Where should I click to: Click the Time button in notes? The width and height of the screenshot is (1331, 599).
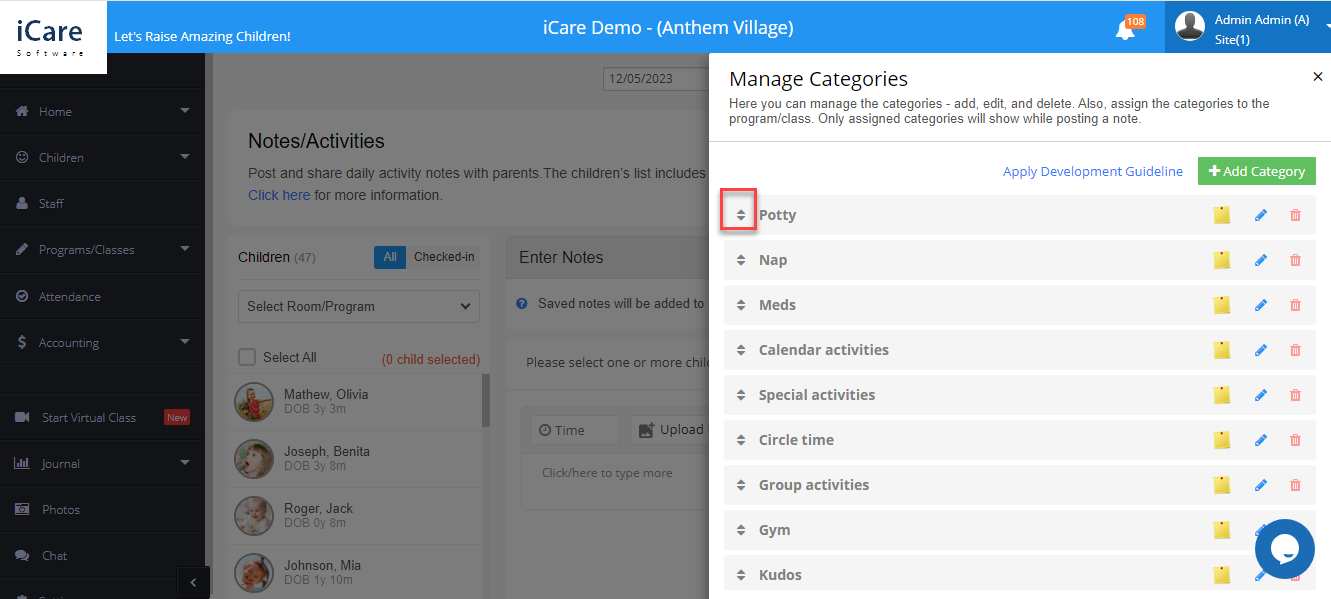coord(575,430)
